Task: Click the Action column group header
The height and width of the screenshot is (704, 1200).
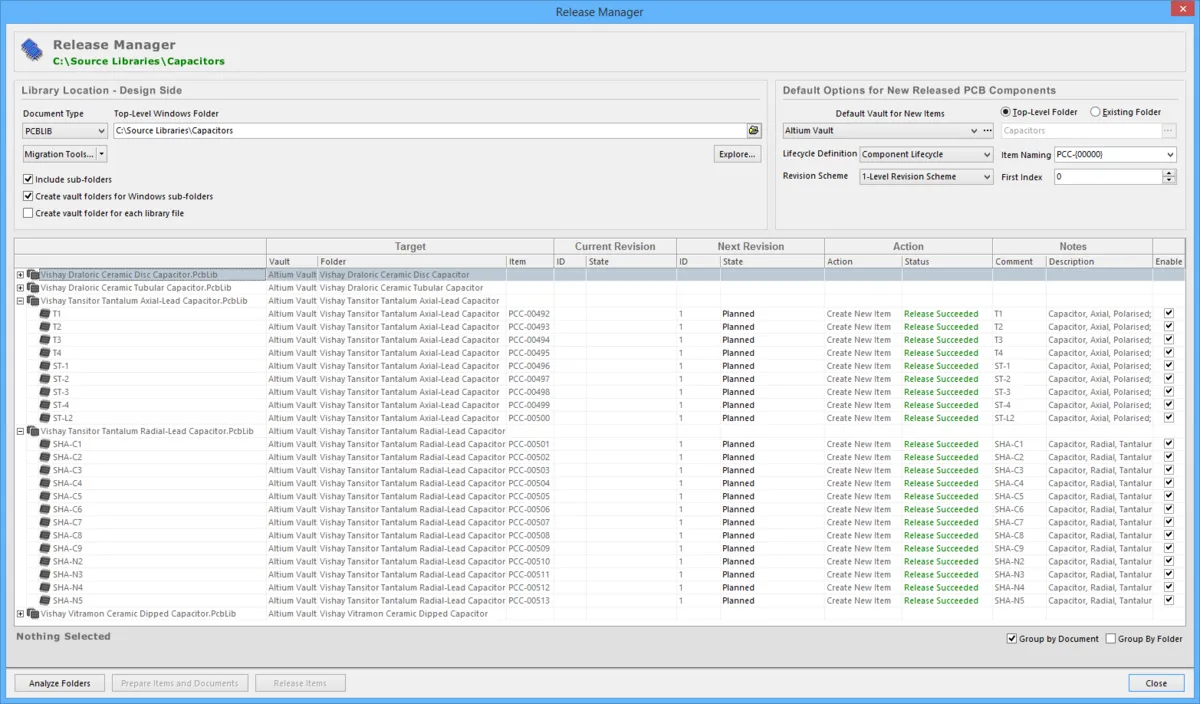Action: (x=908, y=246)
